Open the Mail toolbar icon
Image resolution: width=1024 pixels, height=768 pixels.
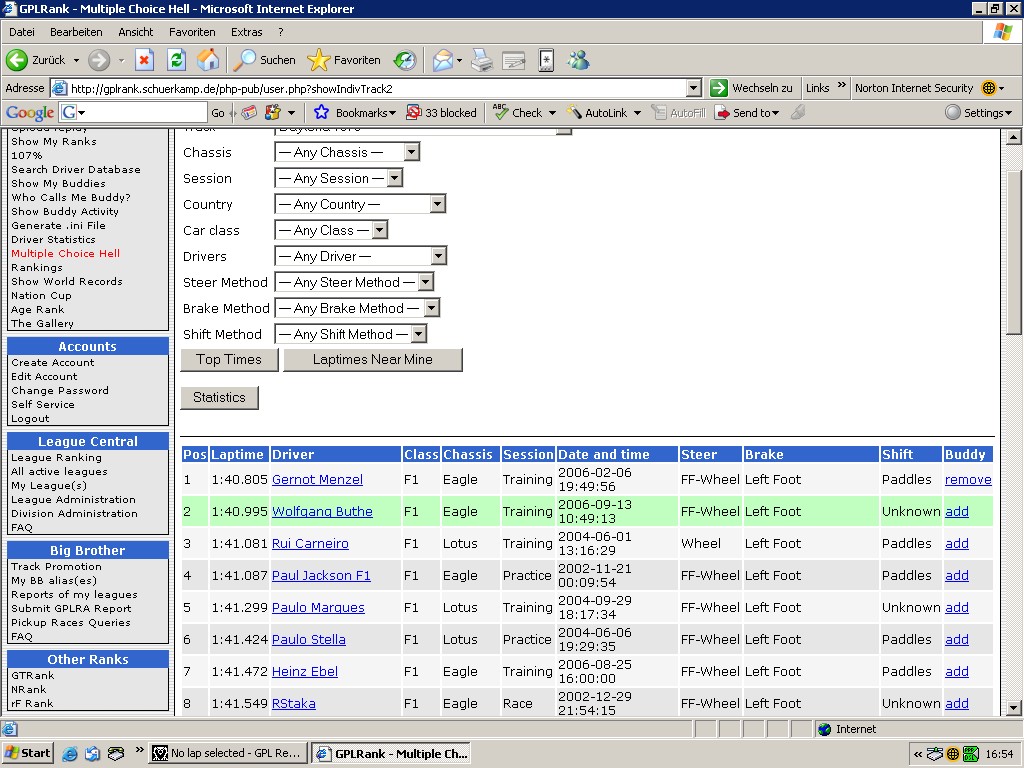(442, 60)
